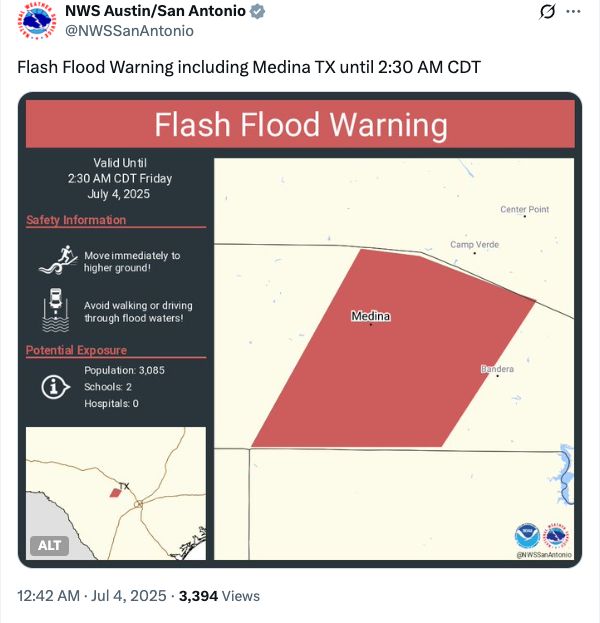The width and height of the screenshot is (600, 623).
Task: Click the Flash Flood Warning red banner
Action: click(x=300, y=124)
